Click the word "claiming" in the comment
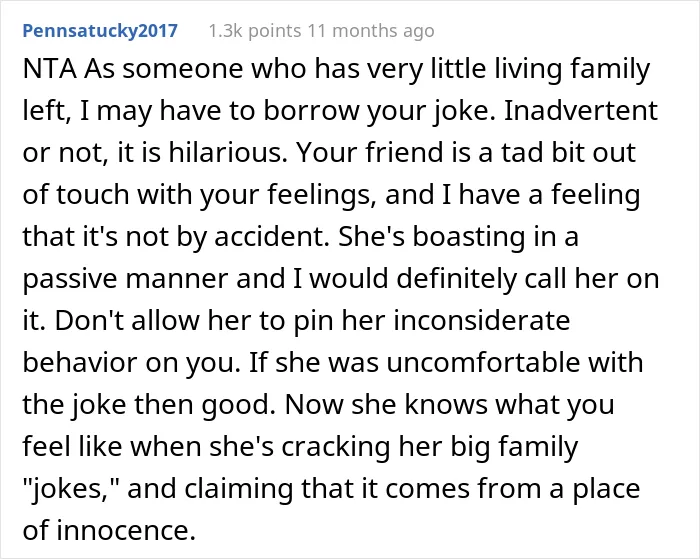This screenshot has height=559, width=700. click(x=239, y=490)
